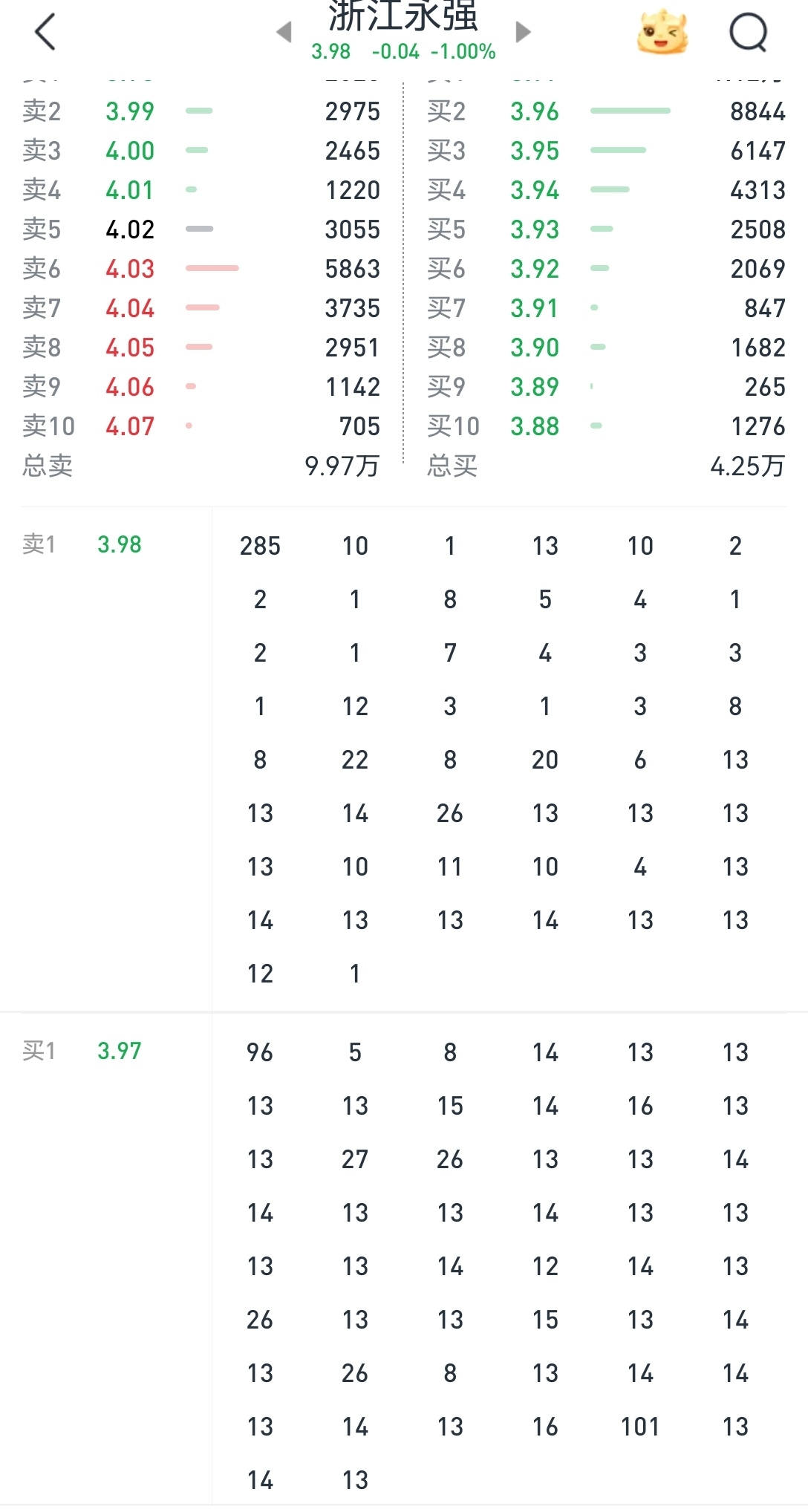Select the 卖1 3.98 queue header

[x=82, y=544]
